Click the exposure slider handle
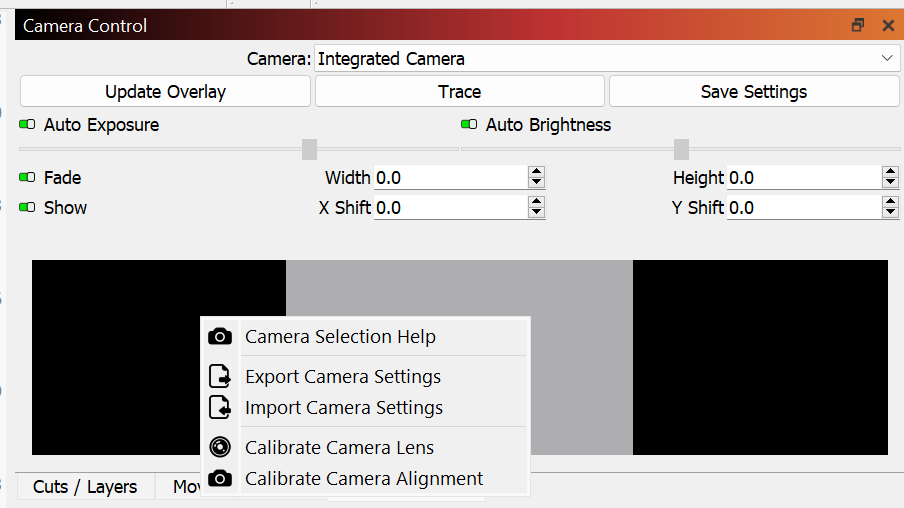The image size is (904, 508). [310, 149]
